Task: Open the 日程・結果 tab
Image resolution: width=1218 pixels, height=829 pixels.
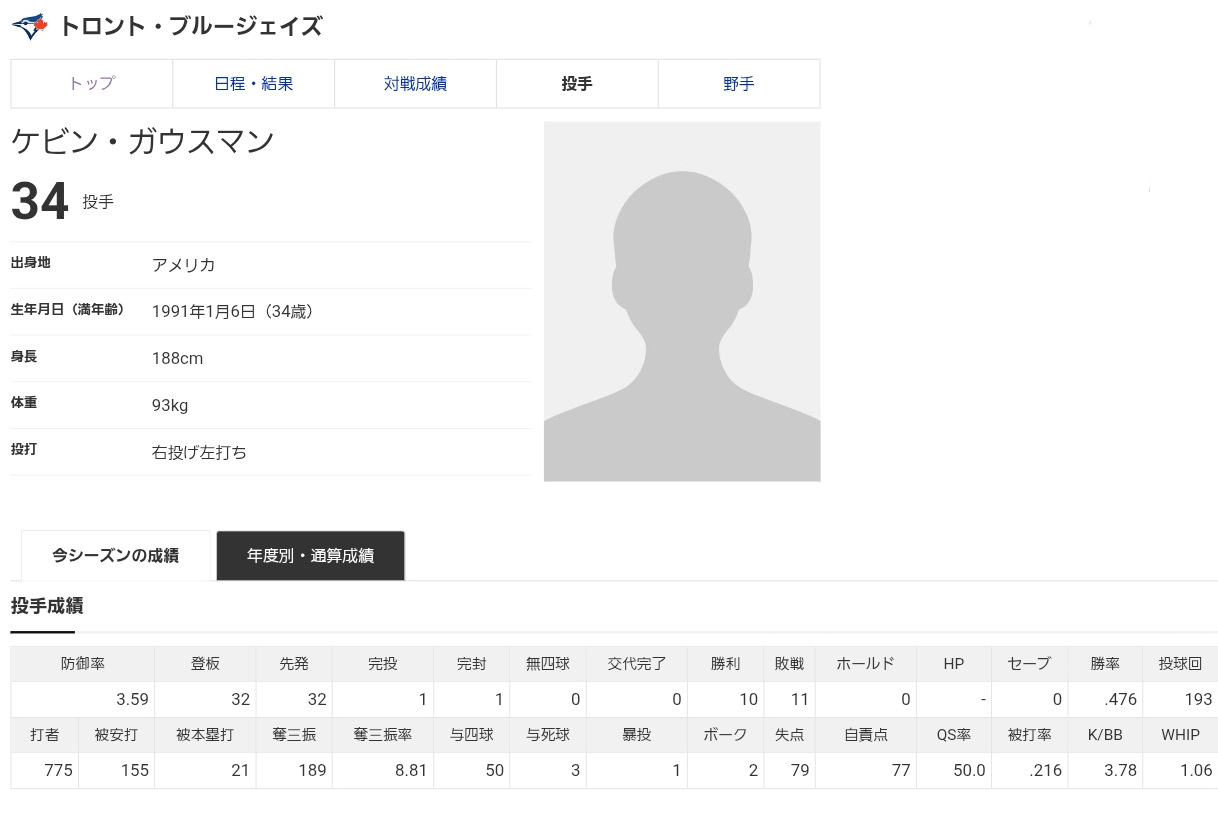Action: [254, 84]
